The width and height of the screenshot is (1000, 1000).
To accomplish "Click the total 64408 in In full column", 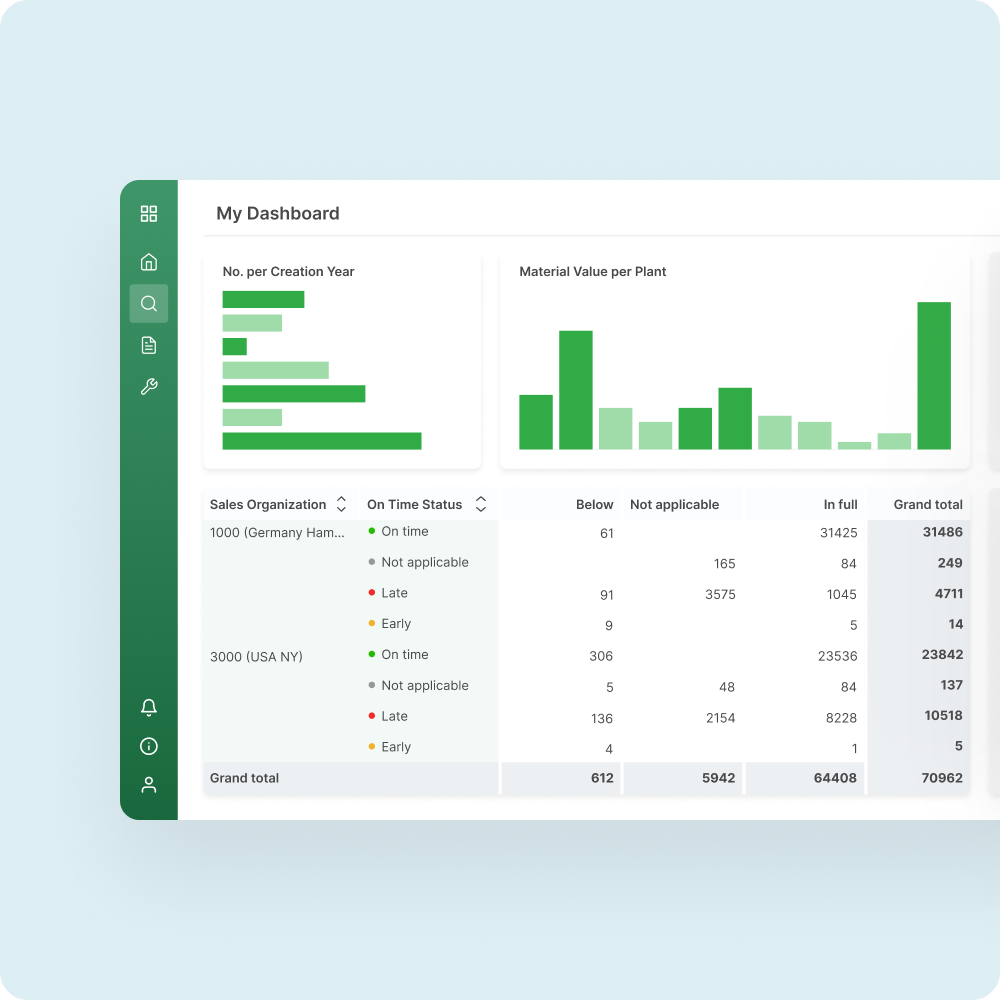I will point(835,778).
